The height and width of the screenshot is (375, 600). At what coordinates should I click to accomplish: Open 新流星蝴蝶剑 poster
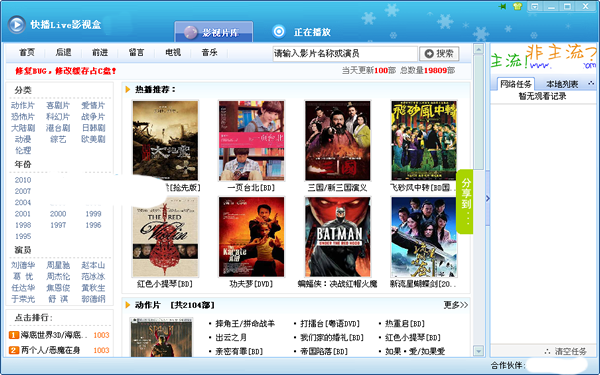pyautogui.click(x=424, y=237)
